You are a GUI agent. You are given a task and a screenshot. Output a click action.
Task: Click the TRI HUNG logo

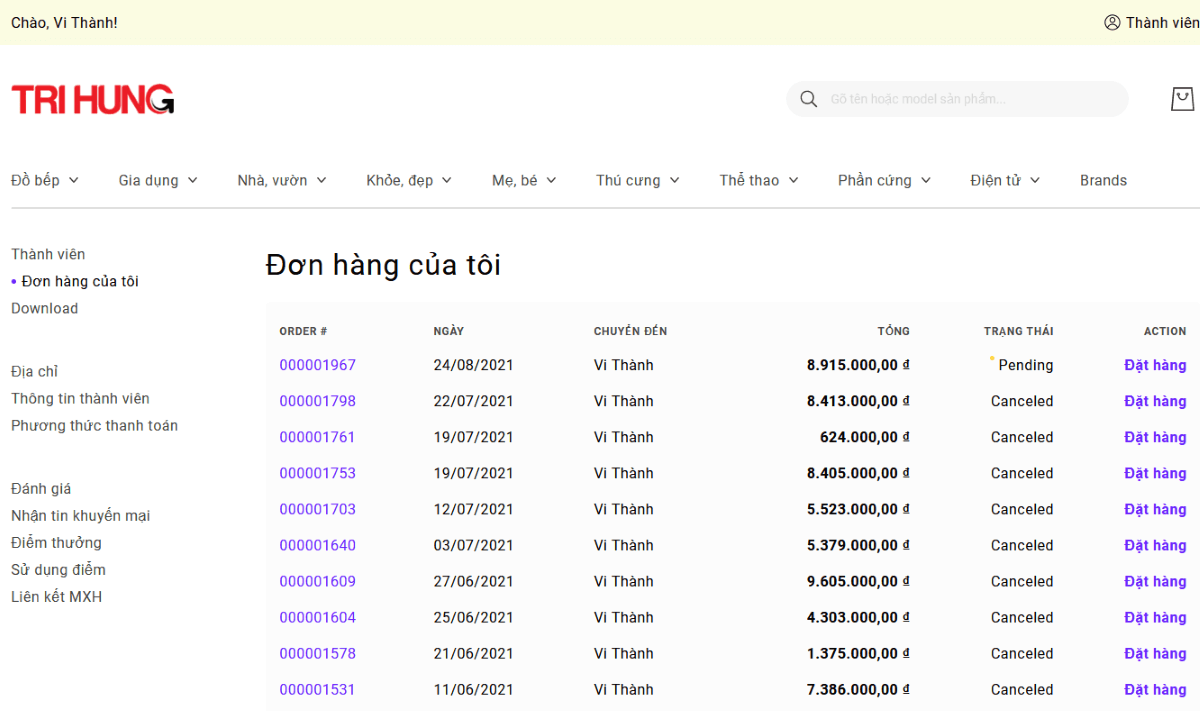(x=93, y=99)
